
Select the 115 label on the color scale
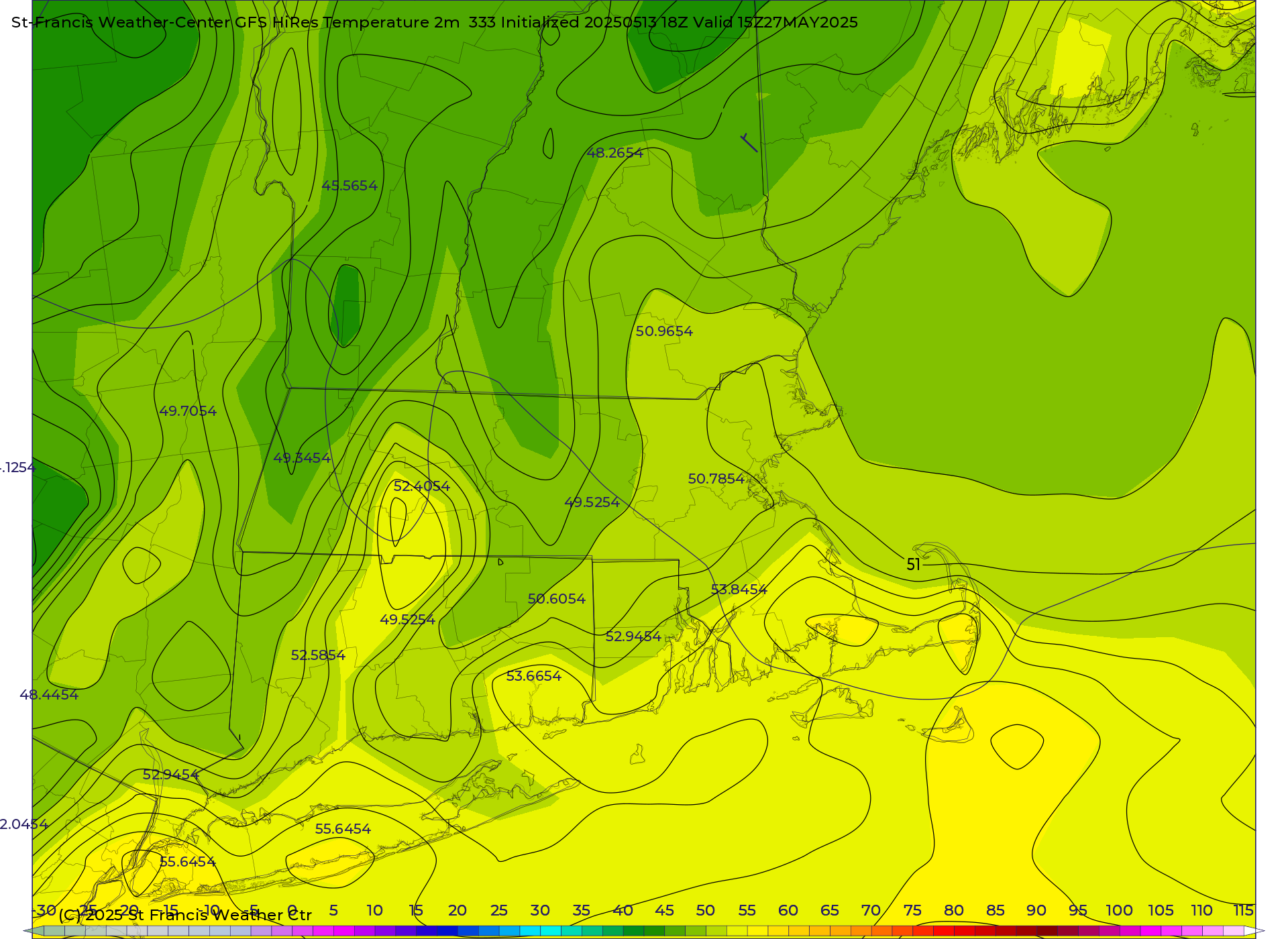(1244, 911)
